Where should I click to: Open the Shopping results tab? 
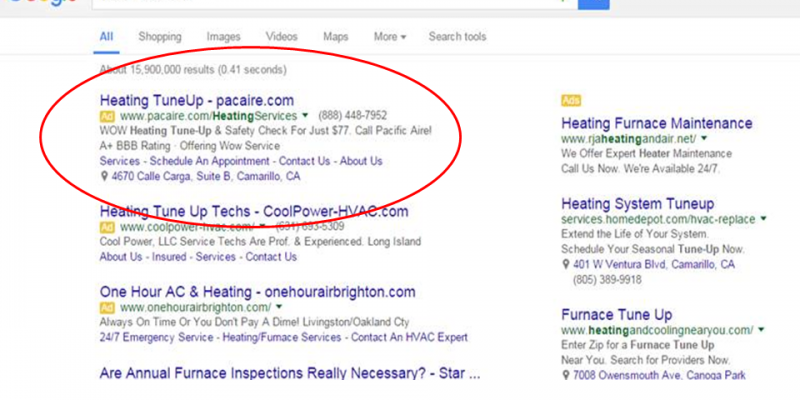(x=160, y=37)
